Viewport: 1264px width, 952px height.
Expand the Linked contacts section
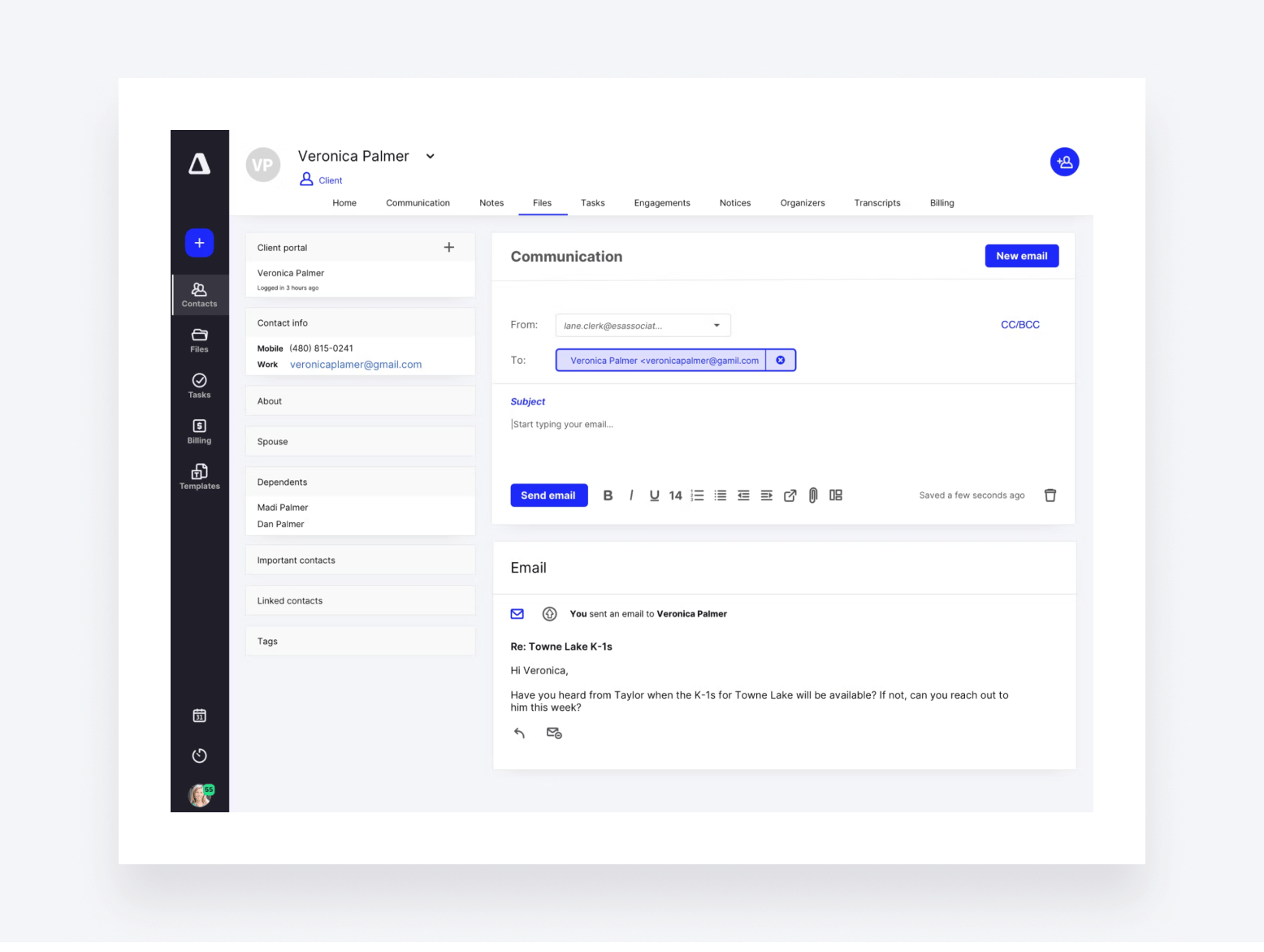360,601
